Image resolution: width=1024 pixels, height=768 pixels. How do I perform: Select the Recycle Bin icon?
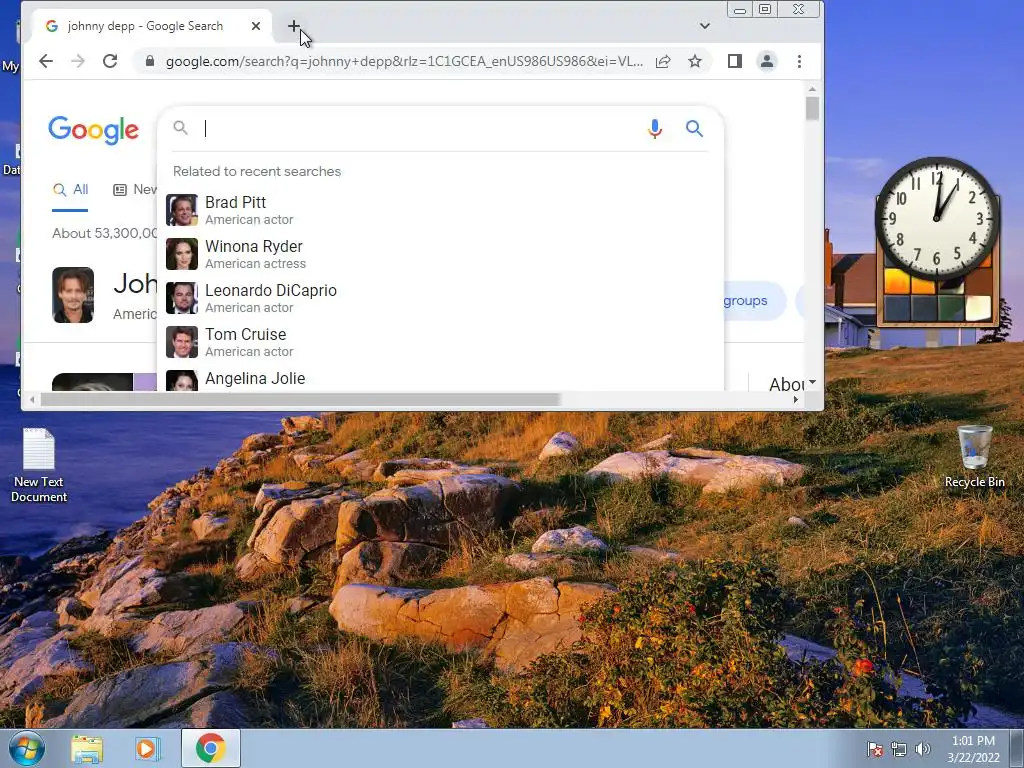point(974,456)
